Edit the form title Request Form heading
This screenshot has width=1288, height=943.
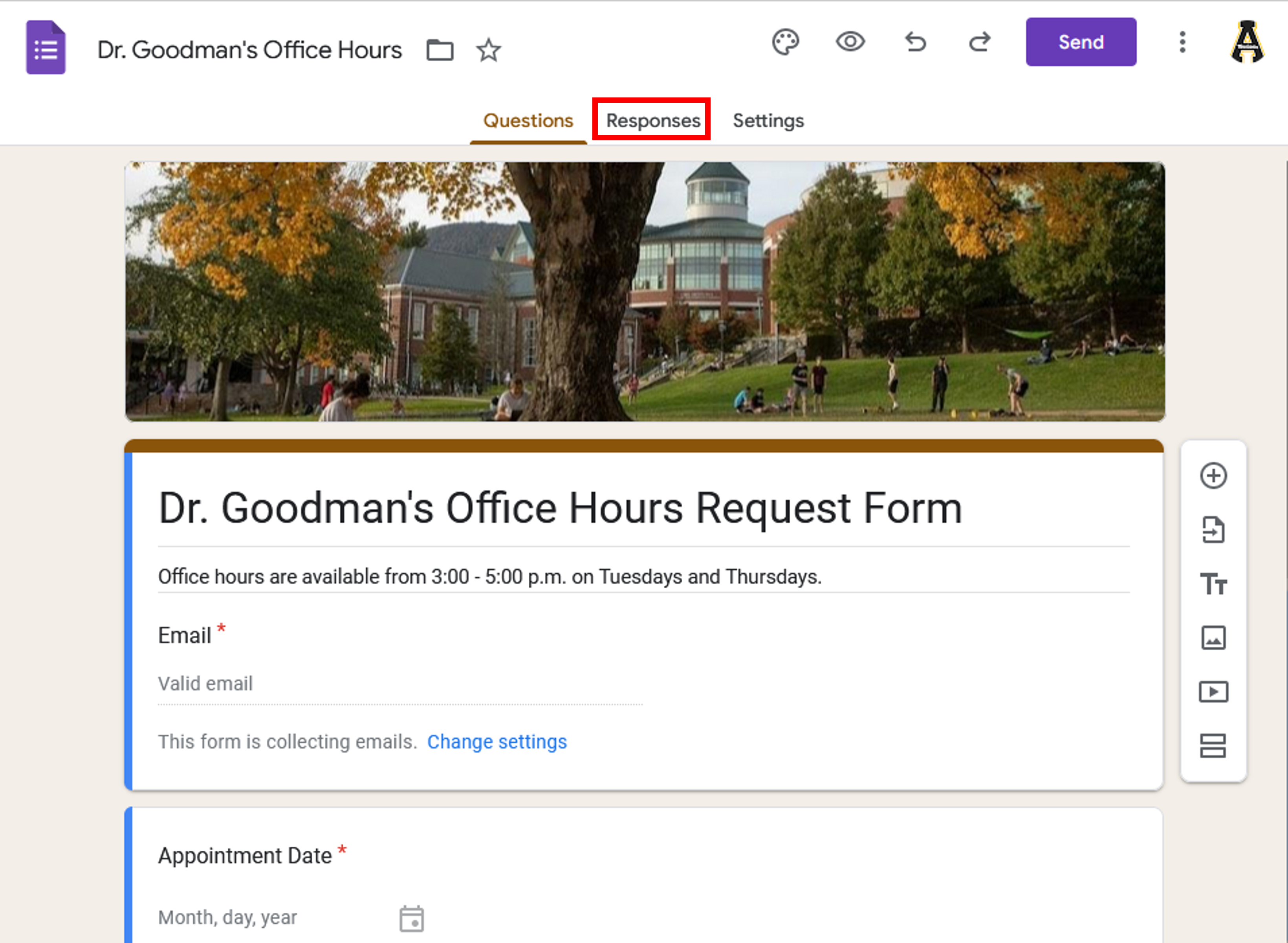coord(561,508)
